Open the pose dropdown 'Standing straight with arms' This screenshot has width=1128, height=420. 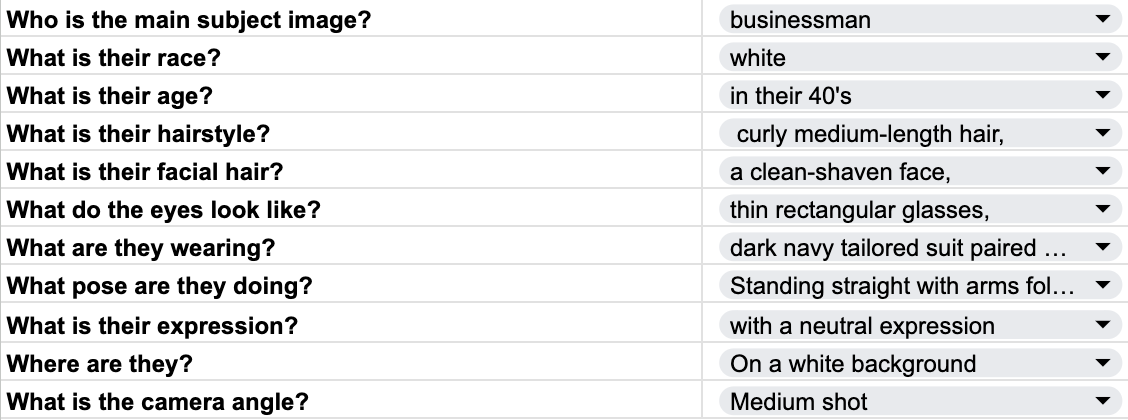coord(1103,287)
